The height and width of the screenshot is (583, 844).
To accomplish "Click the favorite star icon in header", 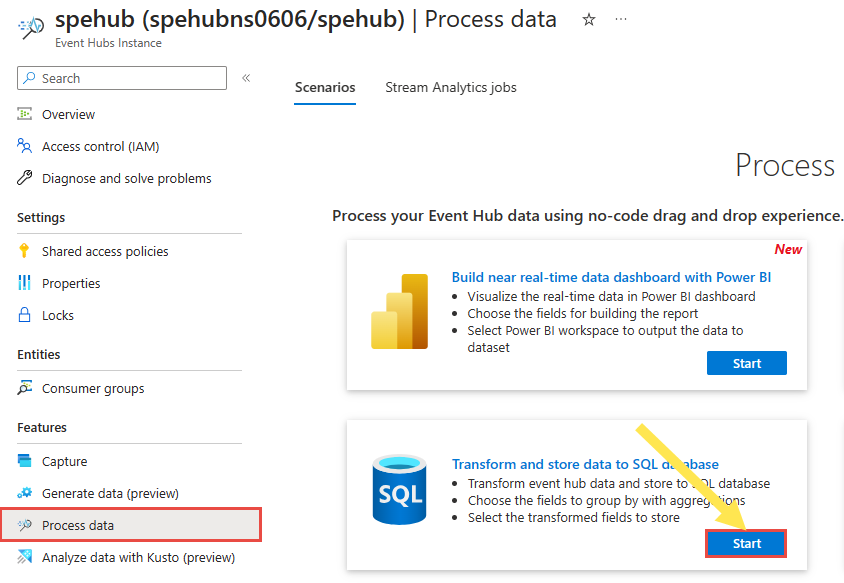I will [x=589, y=20].
